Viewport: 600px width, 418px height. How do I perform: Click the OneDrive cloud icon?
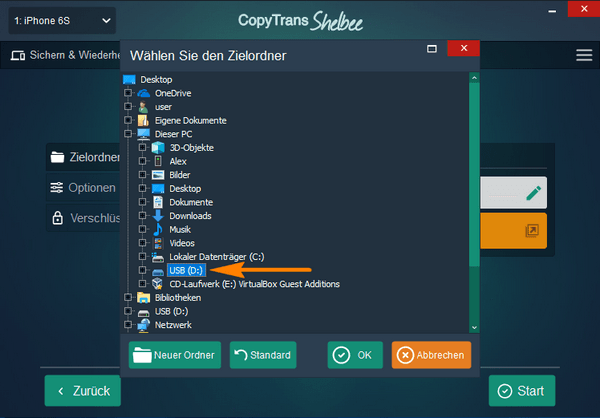point(143,93)
